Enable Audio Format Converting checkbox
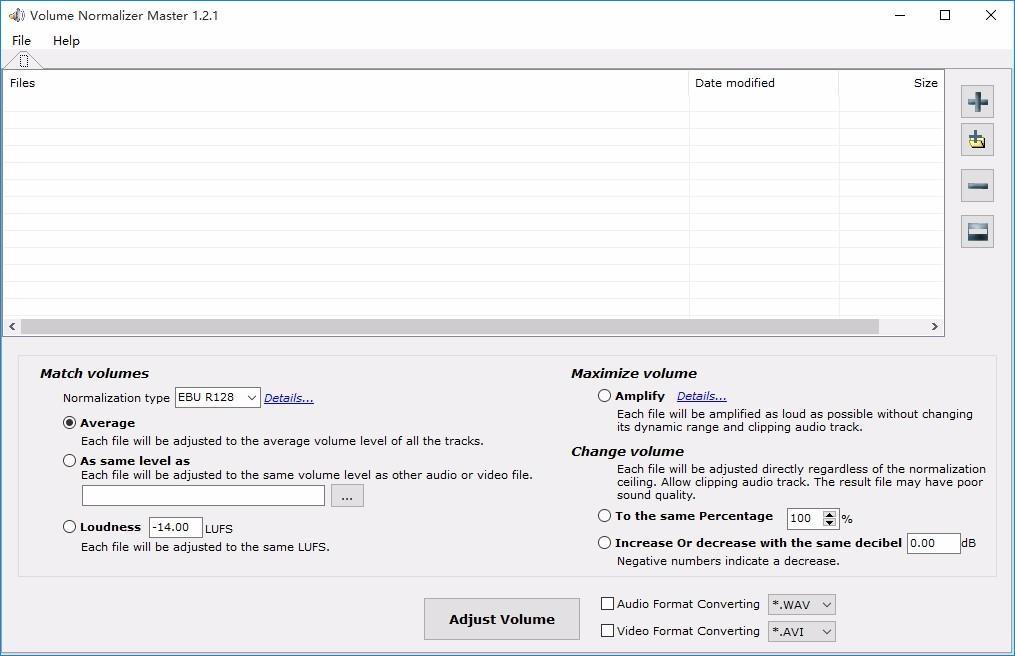The image size is (1015, 656). [x=607, y=604]
